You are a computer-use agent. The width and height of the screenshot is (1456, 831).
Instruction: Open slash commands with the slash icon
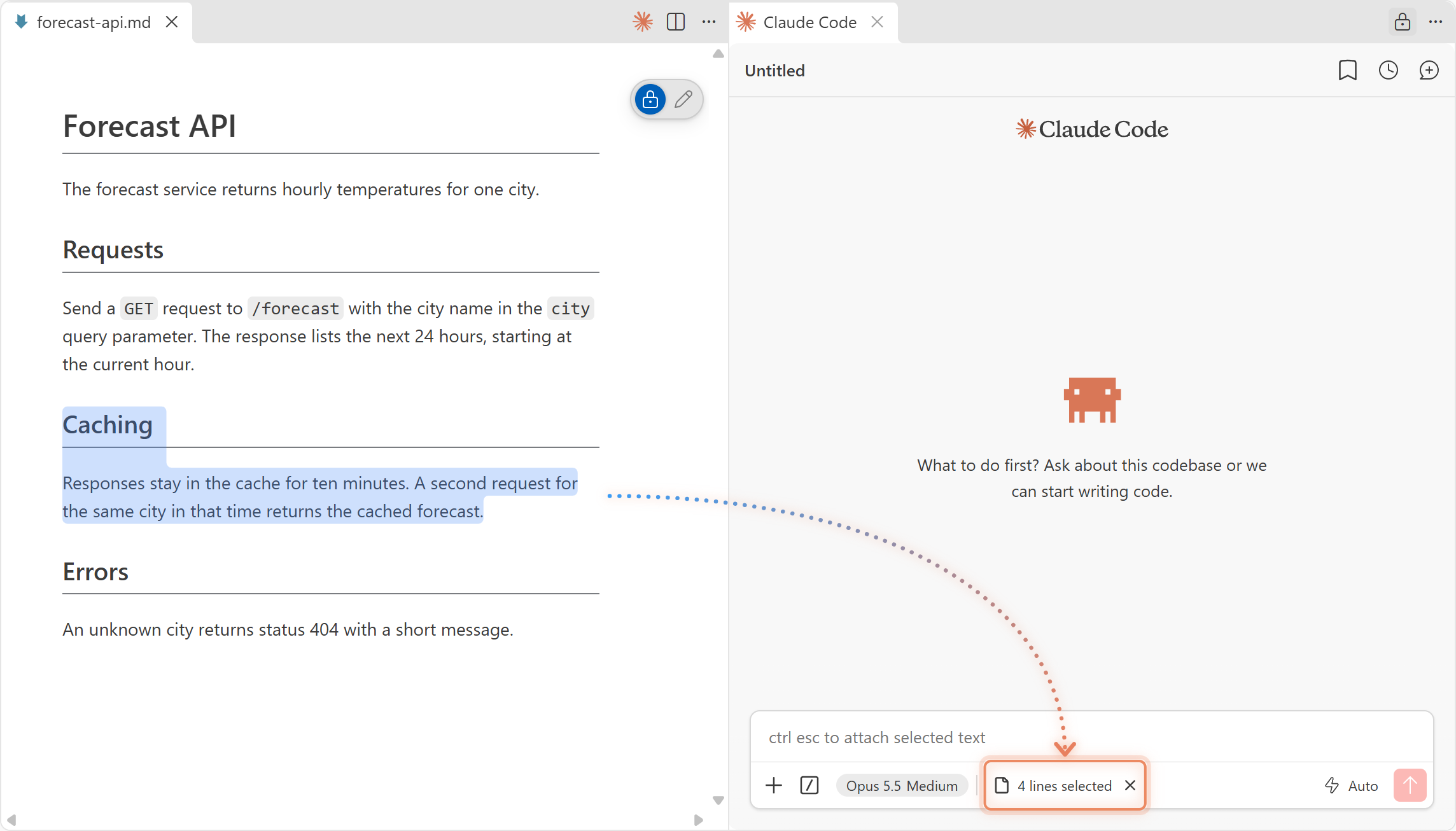pyautogui.click(x=809, y=785)
